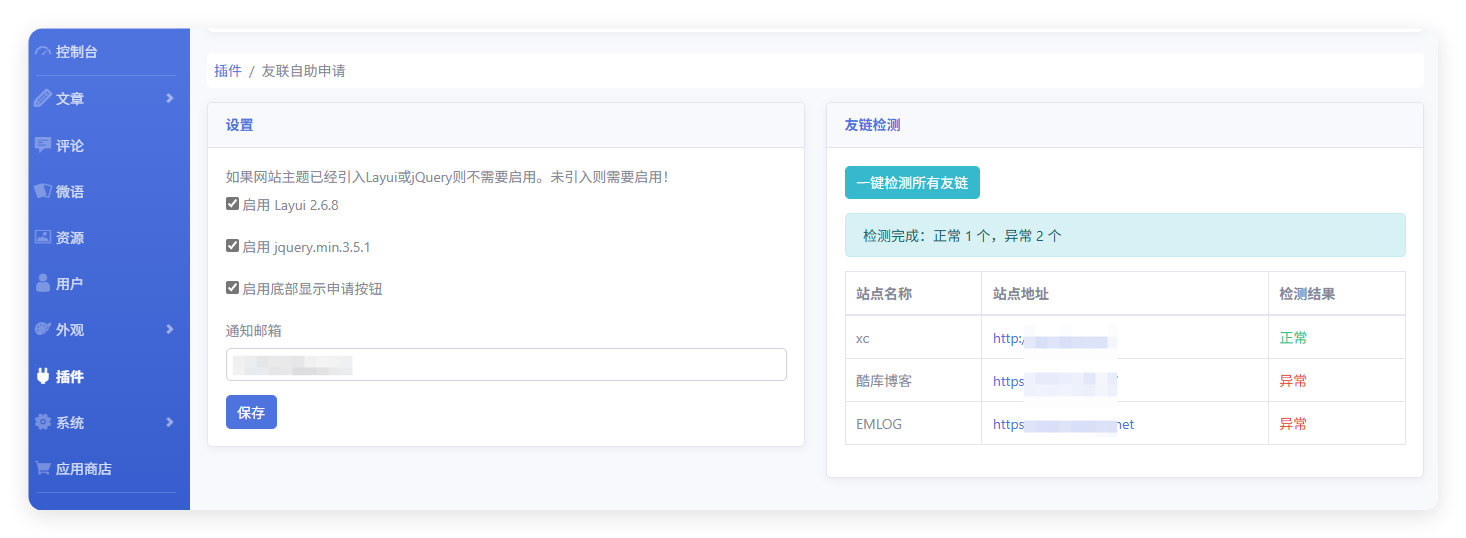Select the 插件 plug icon

(x=42, y=376)
